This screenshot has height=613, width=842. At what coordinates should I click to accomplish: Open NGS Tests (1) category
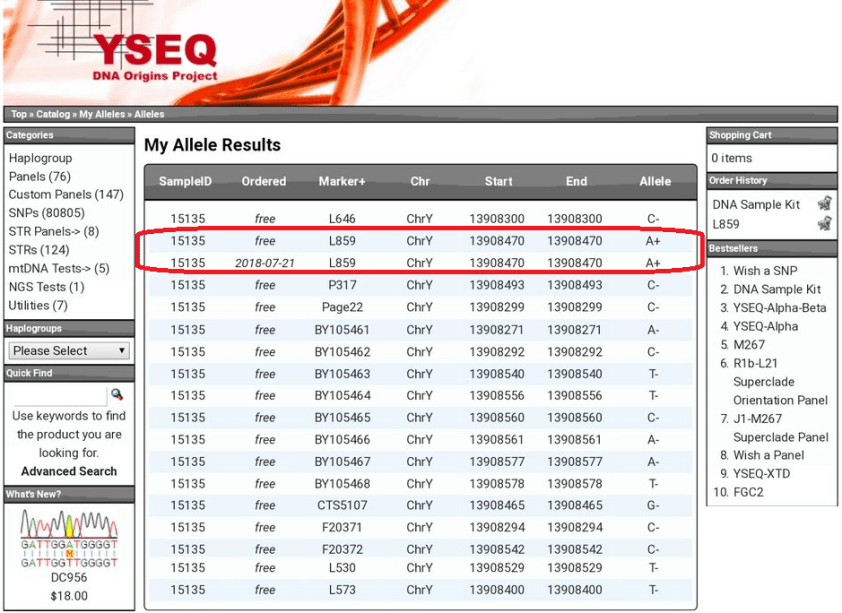point(46,287)
